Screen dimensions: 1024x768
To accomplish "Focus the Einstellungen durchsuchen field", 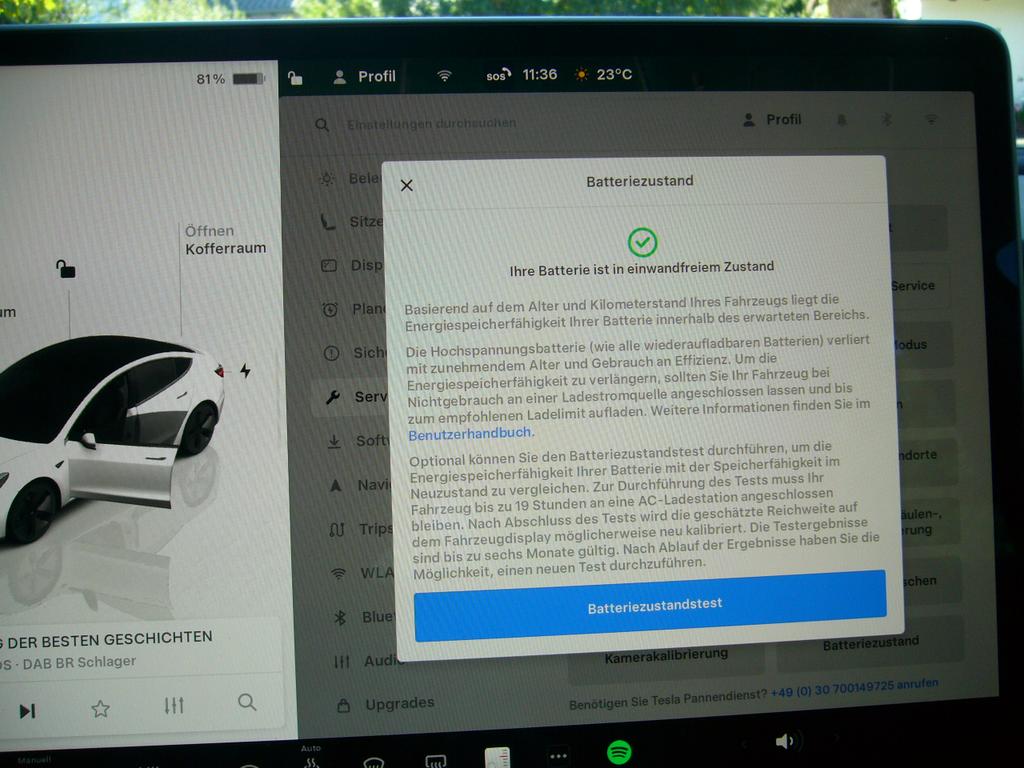I will (x=432, y=123).
